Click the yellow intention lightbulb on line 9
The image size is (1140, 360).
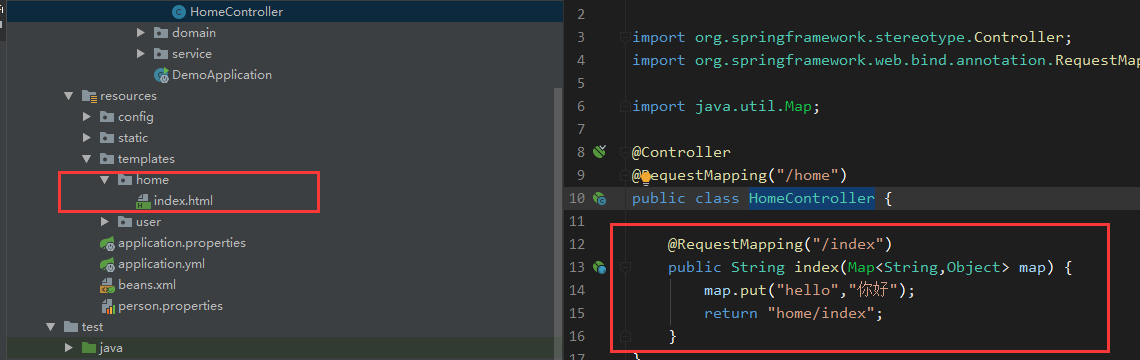point(645,177)
